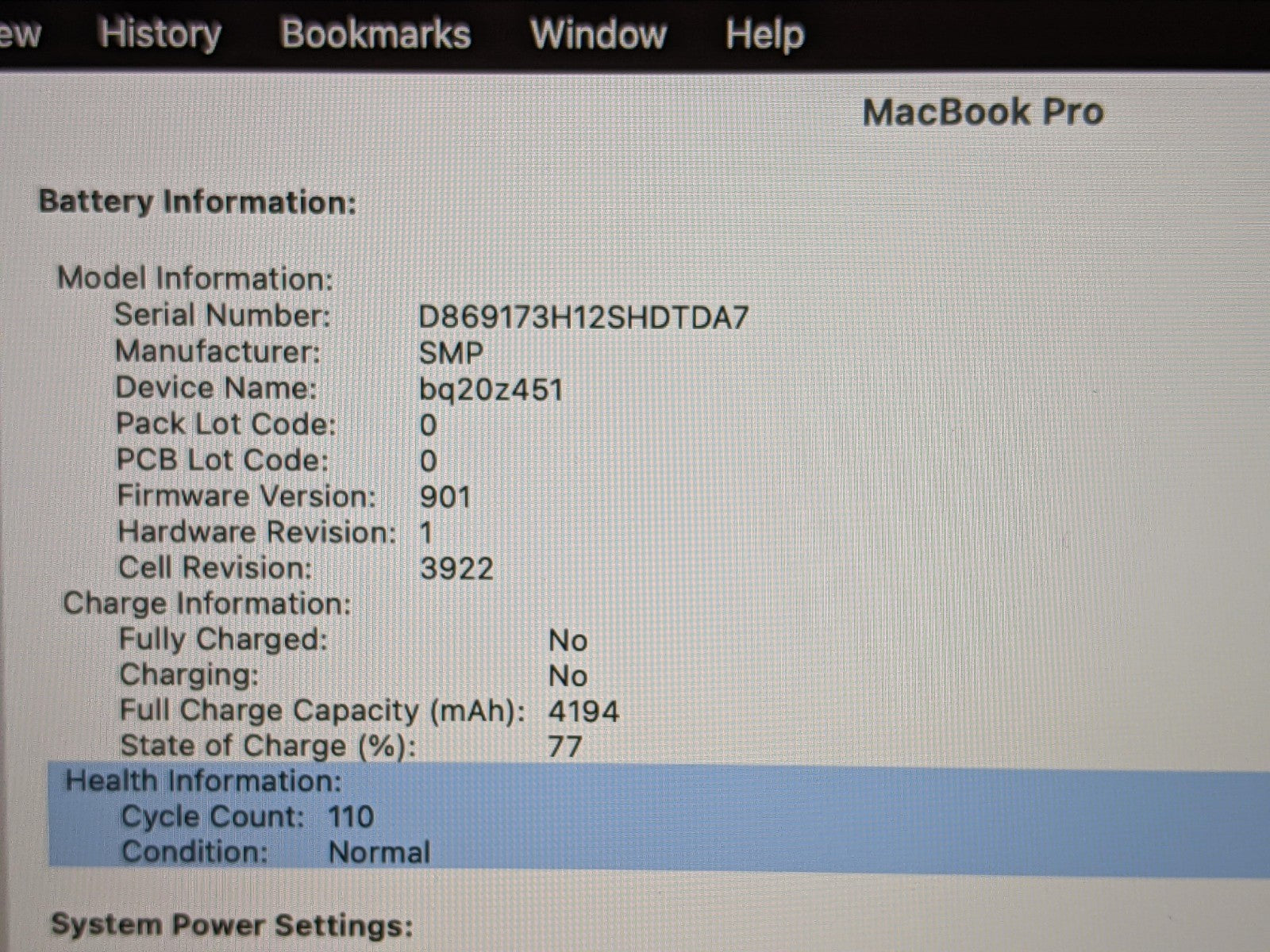1270x952 pixels.
Task: Select the Cycle Count value 110
Action: point(350,816)
